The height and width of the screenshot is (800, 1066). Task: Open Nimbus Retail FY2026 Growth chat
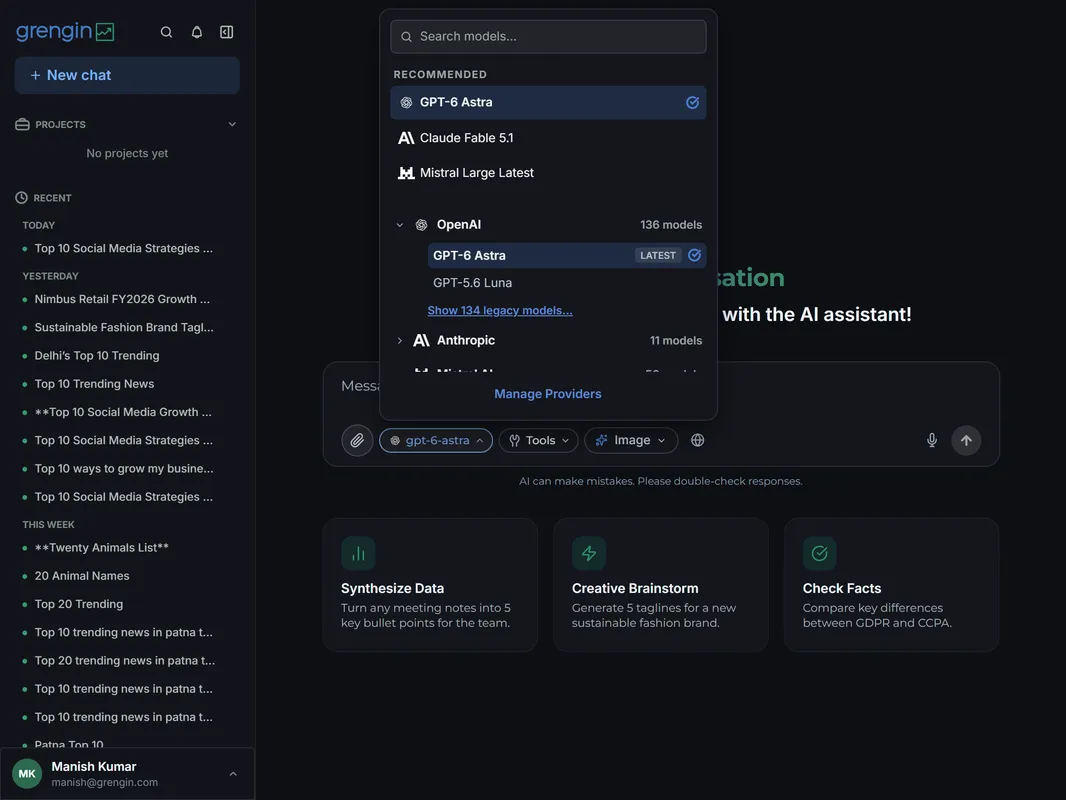tap(122, 299)
